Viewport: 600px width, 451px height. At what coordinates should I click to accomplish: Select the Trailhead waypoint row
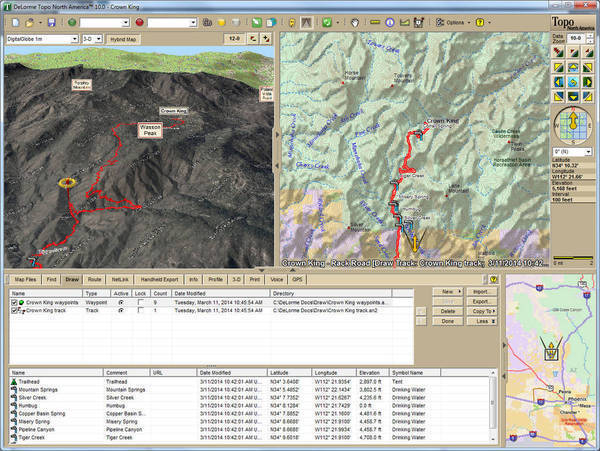(249, 382)
